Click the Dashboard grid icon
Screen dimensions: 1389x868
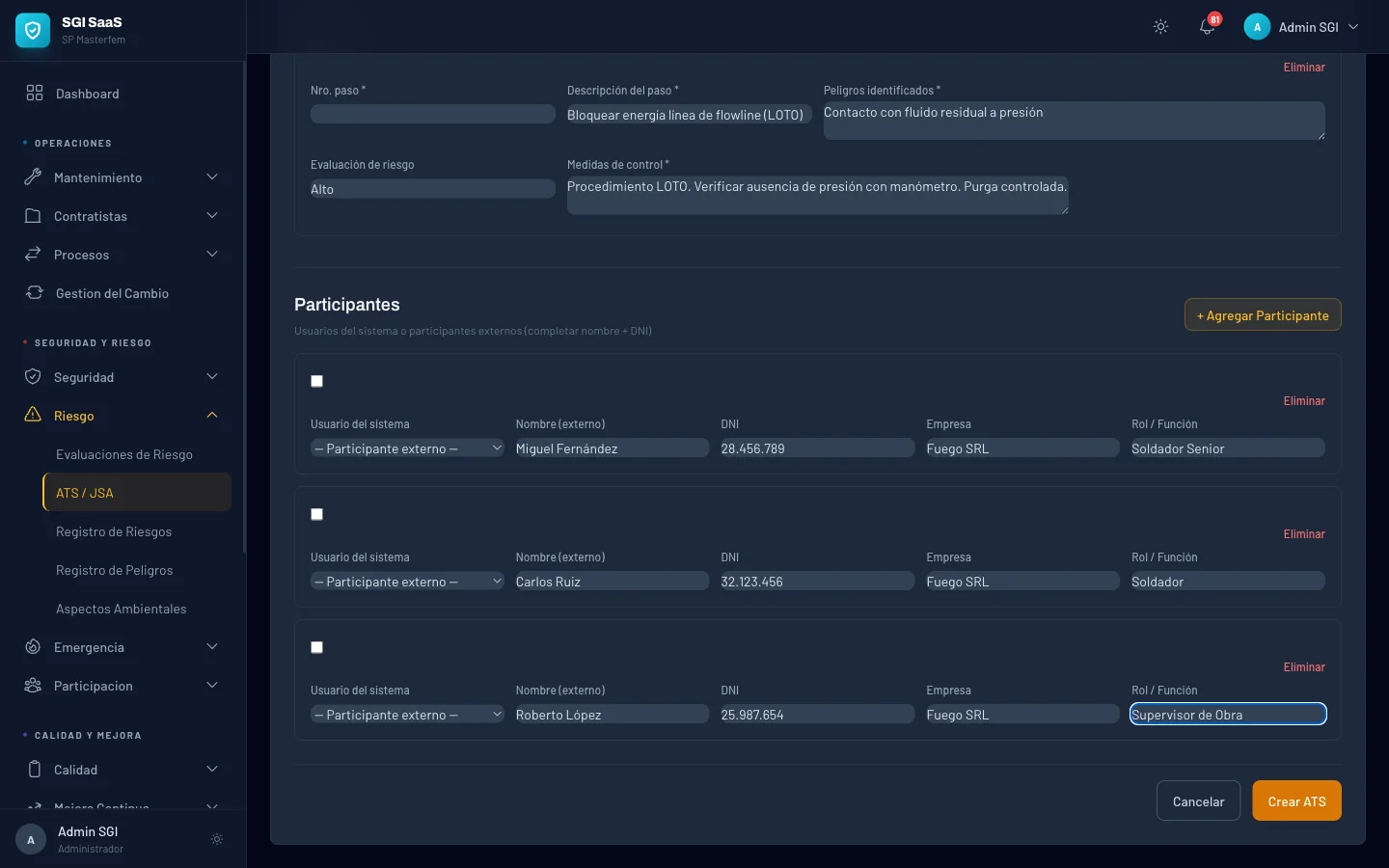click(x=35, y=94)
